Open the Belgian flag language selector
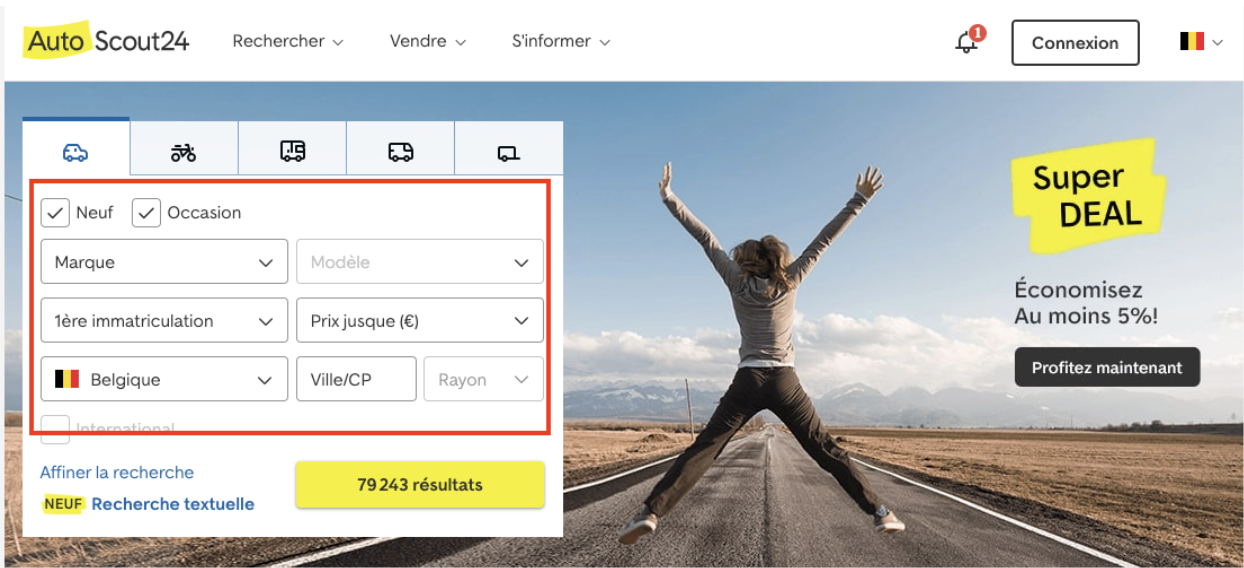This screenshot has width=1244, height=568. tap(1201, 42)
